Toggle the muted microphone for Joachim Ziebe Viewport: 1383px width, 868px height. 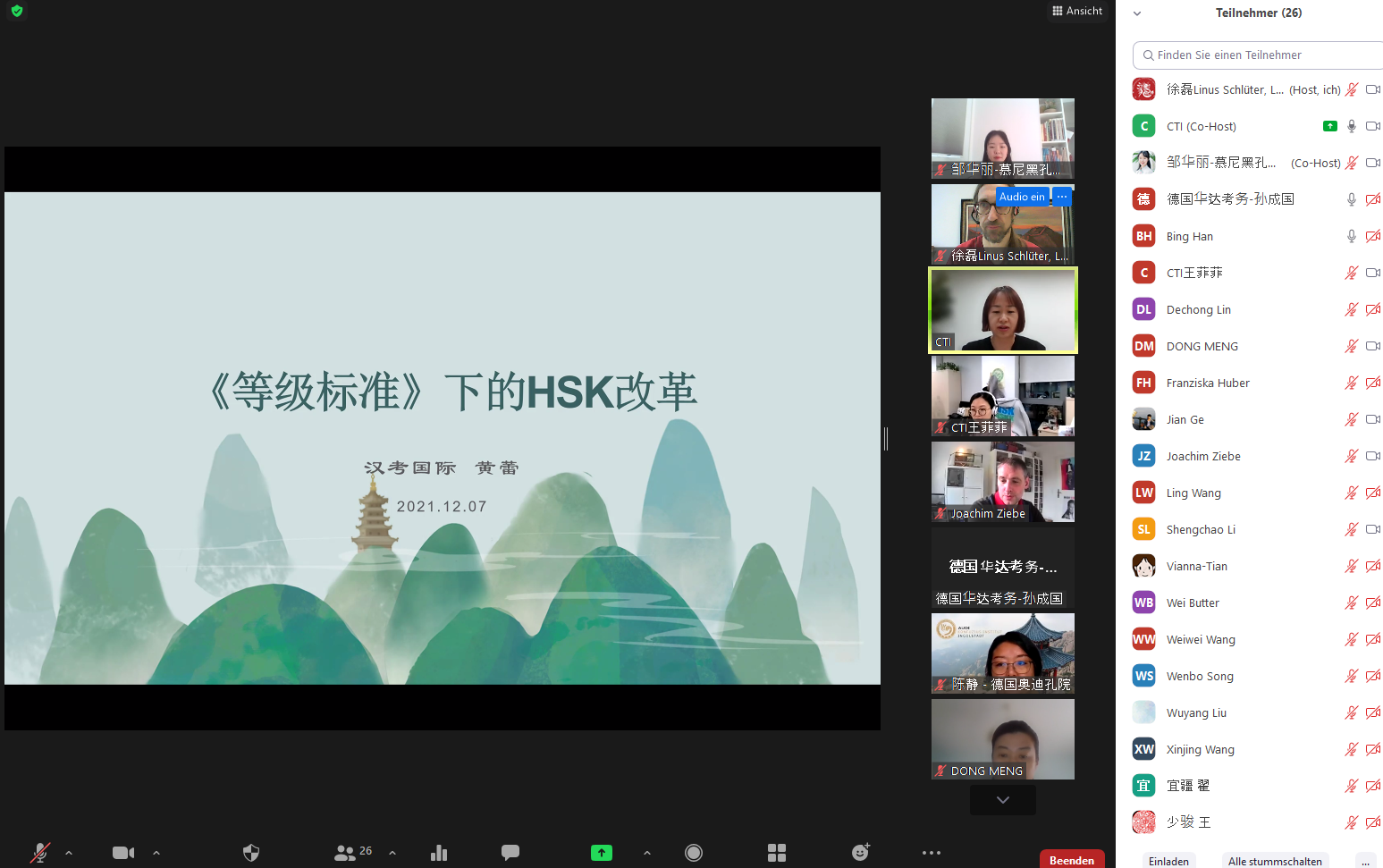1352,456
